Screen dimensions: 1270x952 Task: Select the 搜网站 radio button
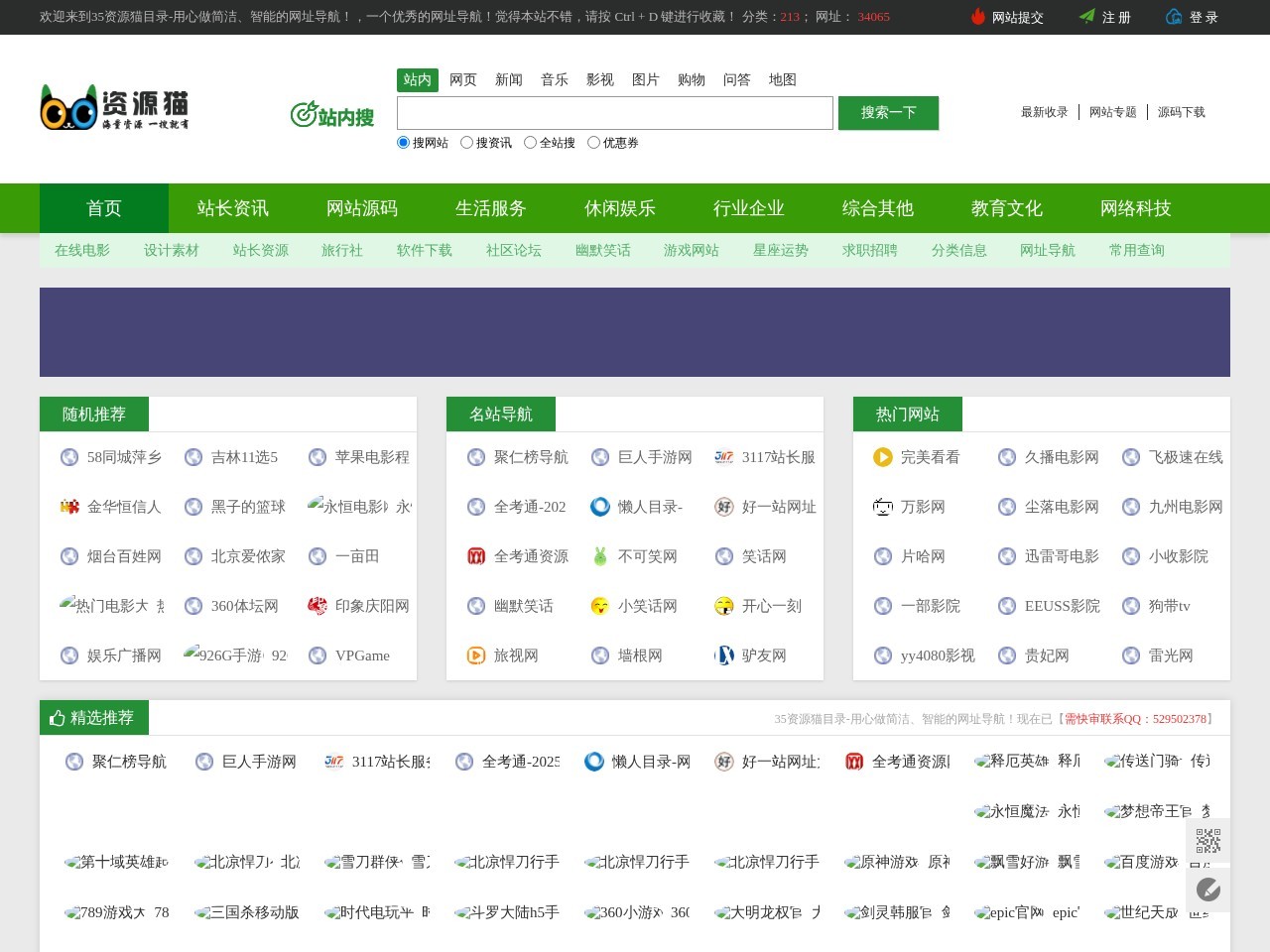404,143
